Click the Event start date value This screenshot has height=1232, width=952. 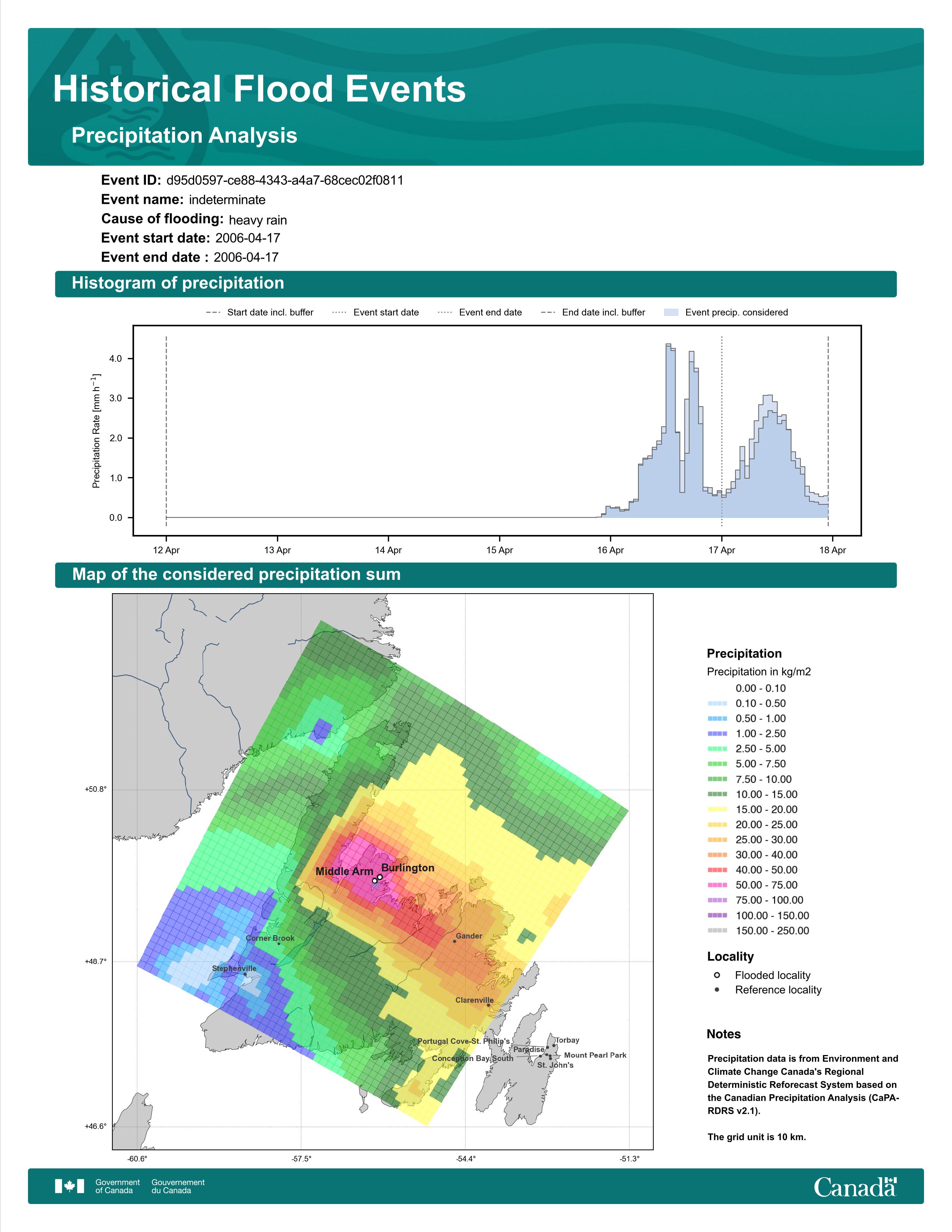[x=248, y=238]
